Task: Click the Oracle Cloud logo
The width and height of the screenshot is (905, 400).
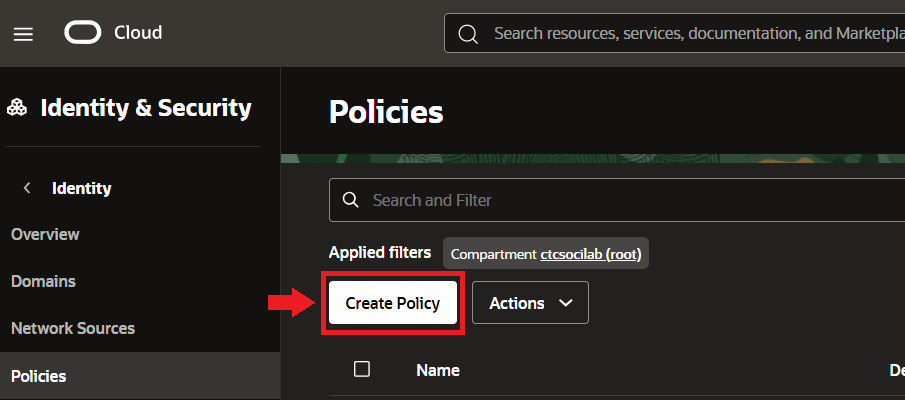Action: [x=83, y=32]
